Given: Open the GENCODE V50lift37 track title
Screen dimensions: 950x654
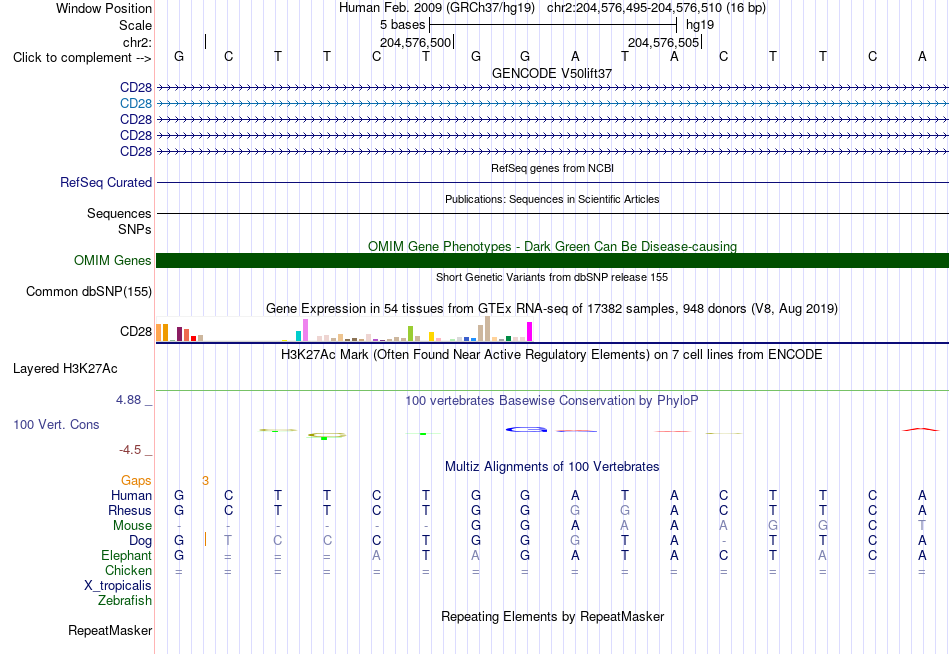Looking at the screenshot, I should point(551,73).
